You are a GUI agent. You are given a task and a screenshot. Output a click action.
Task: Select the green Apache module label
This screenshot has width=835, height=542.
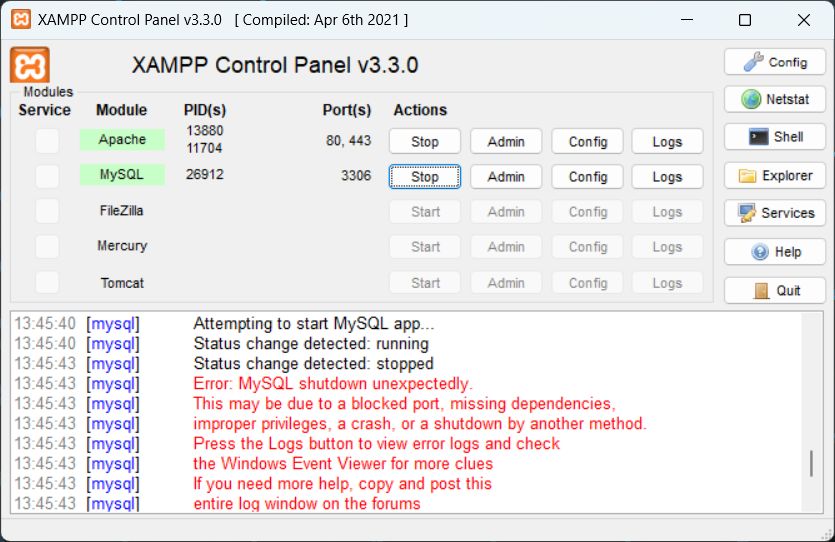tap(122, 139)
